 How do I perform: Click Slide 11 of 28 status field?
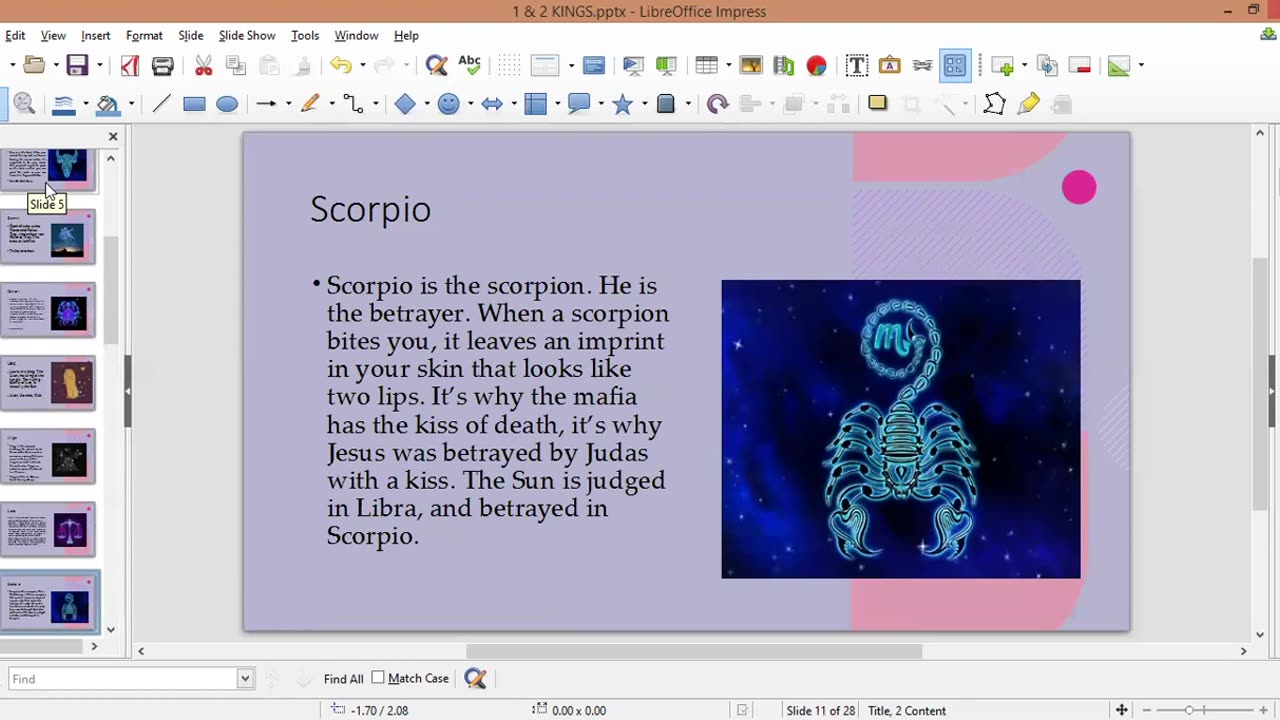(820, 710)
